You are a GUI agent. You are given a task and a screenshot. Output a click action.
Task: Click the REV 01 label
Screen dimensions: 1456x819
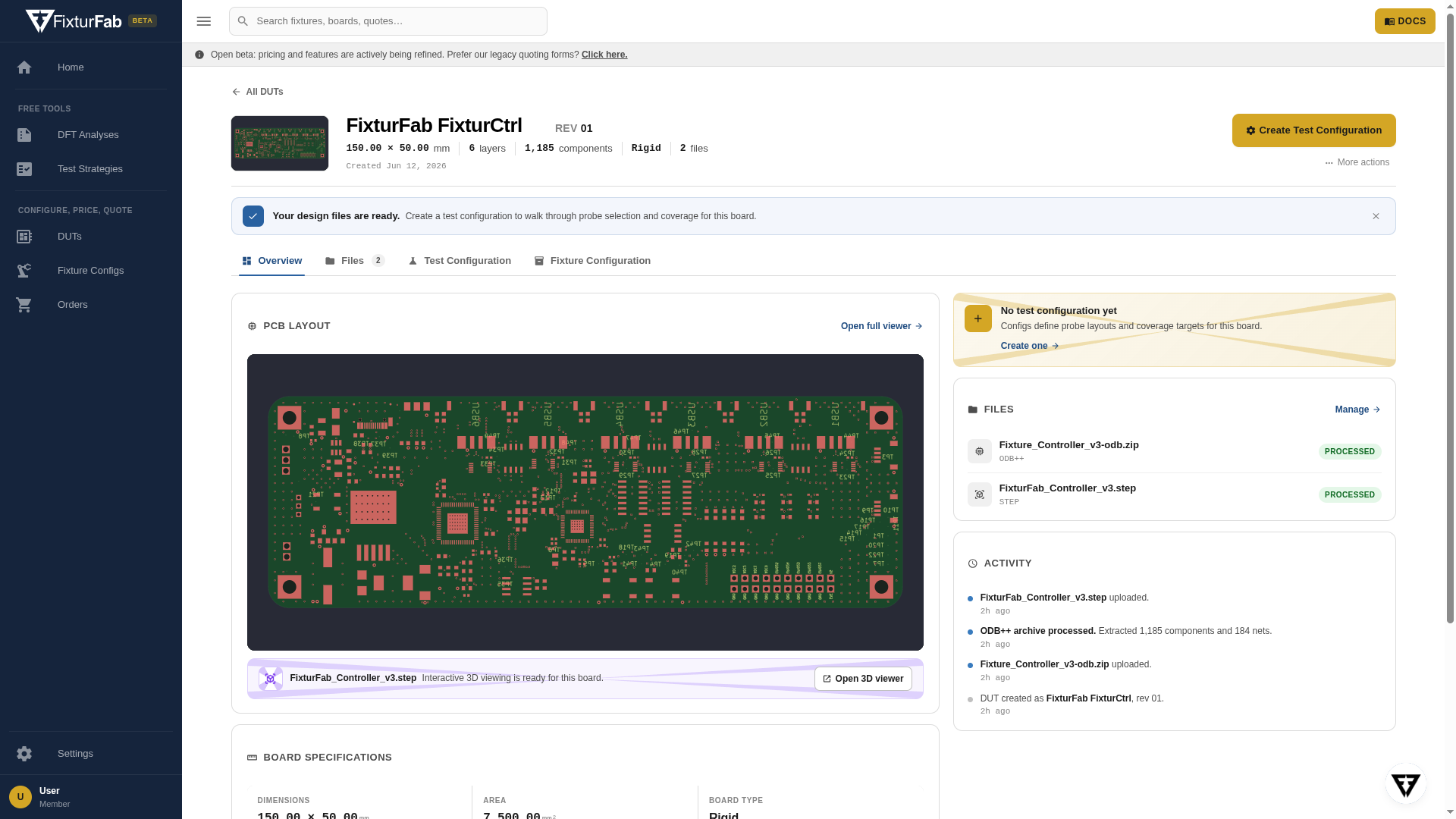[x=574, y=129]
